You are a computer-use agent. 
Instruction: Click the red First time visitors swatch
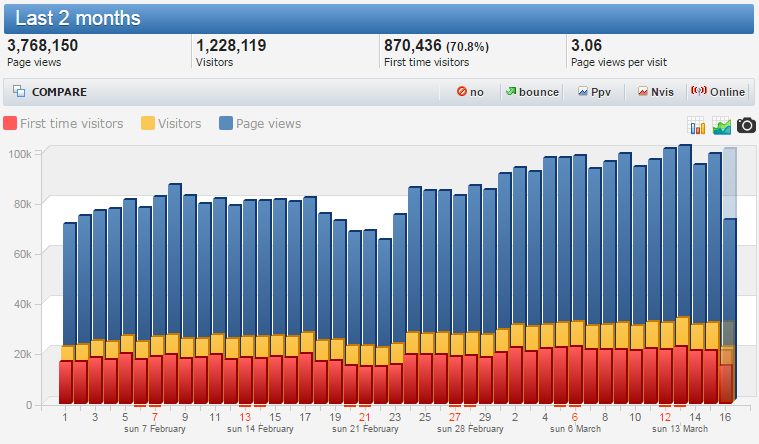(x=10, y=124)
